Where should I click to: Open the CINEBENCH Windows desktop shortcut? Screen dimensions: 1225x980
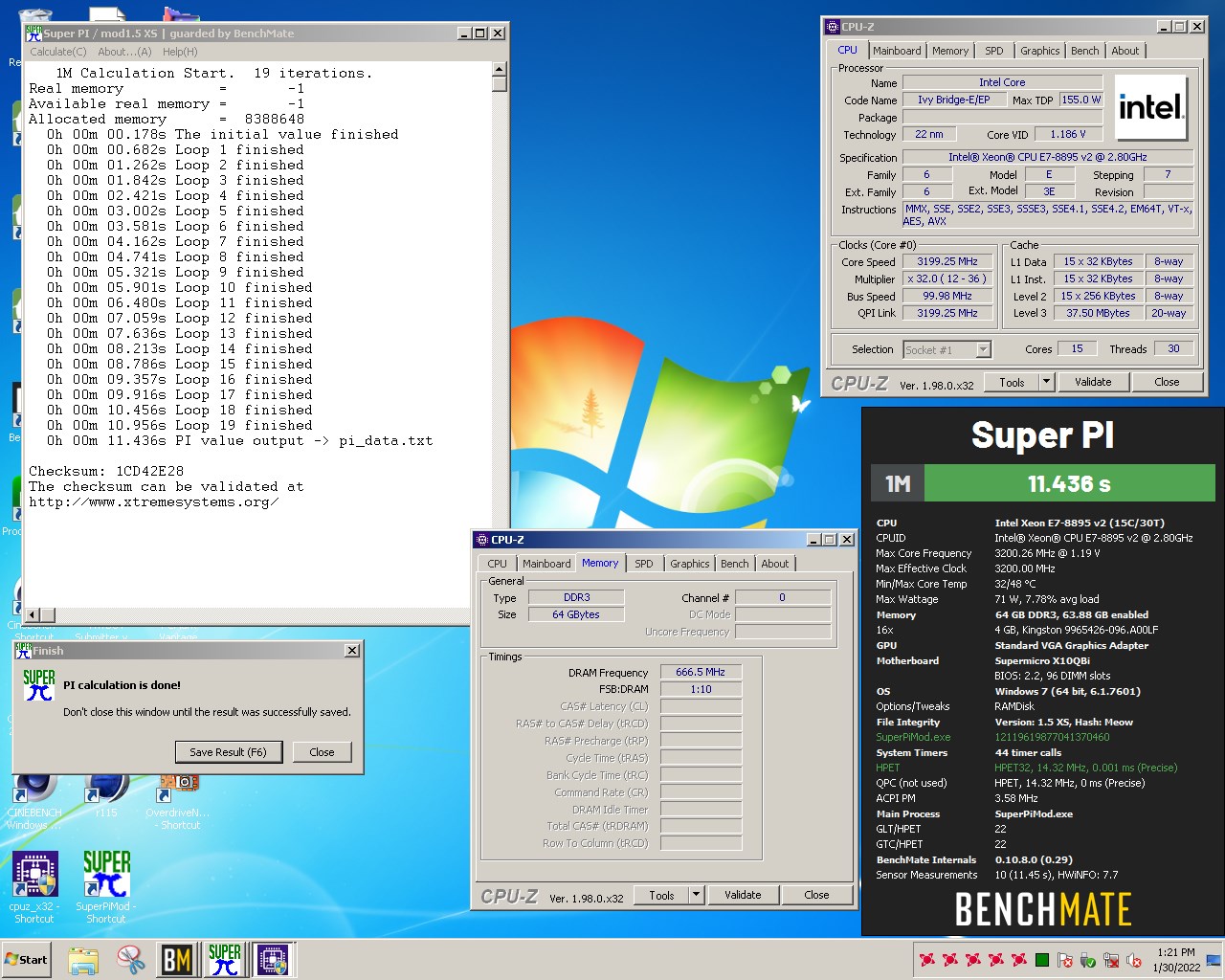point(34,800)
